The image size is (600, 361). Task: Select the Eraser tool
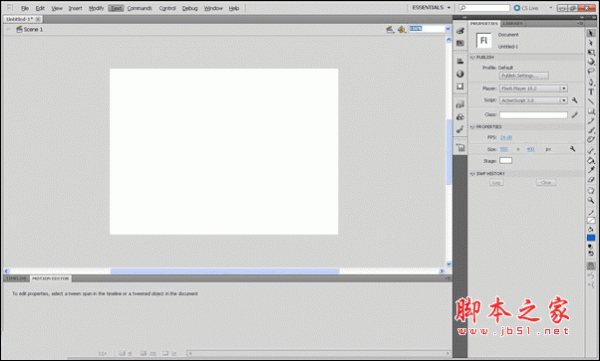591,179
